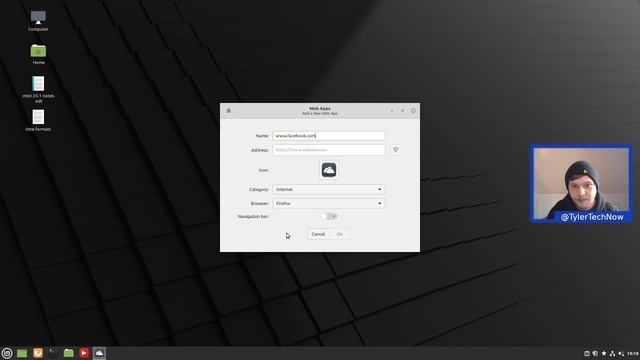This screenshot has height=360, width=640.
Task: Select the time formats file icon
Action: click(38, 120)
